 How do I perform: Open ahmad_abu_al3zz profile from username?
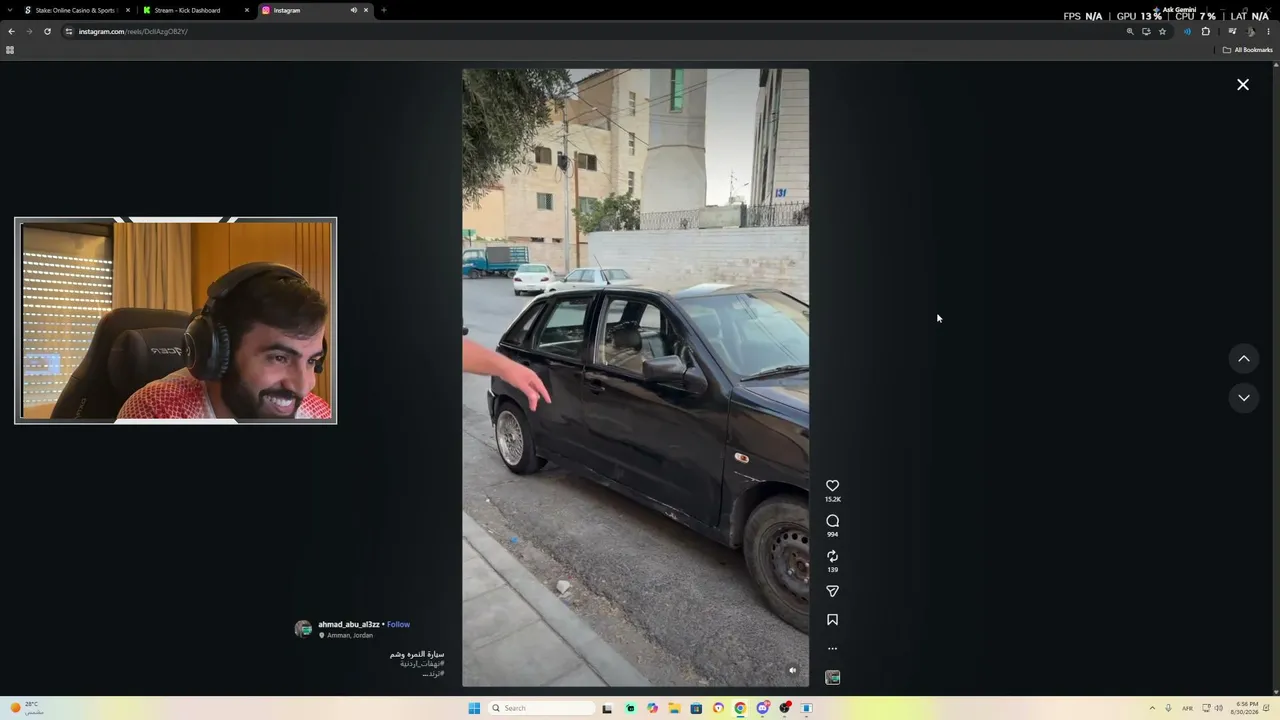click(349, 625)
